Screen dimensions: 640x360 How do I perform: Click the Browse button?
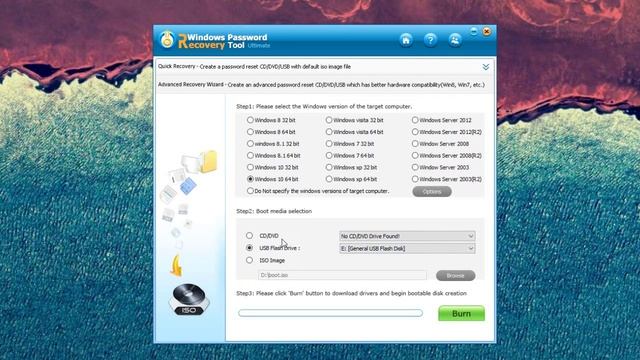[x=456, y=276]
